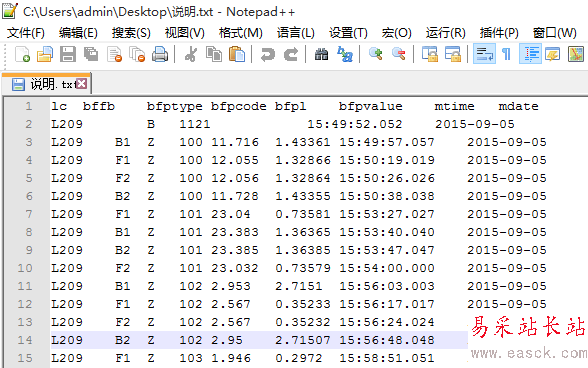The image size is (588, 368).
Task: Open the 窗口(W) menu
Action: point(555,33)
